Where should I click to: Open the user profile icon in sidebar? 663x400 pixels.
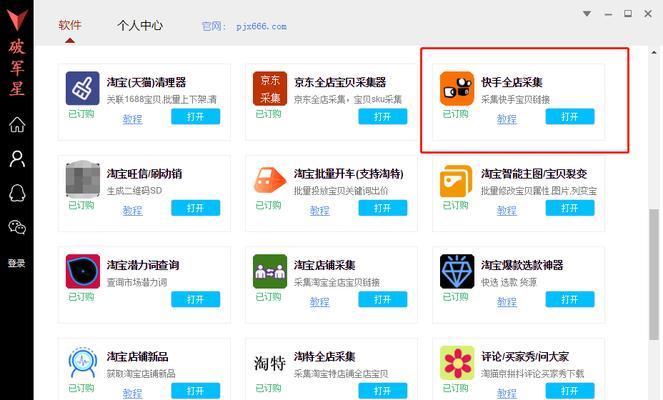pos(17,159)
